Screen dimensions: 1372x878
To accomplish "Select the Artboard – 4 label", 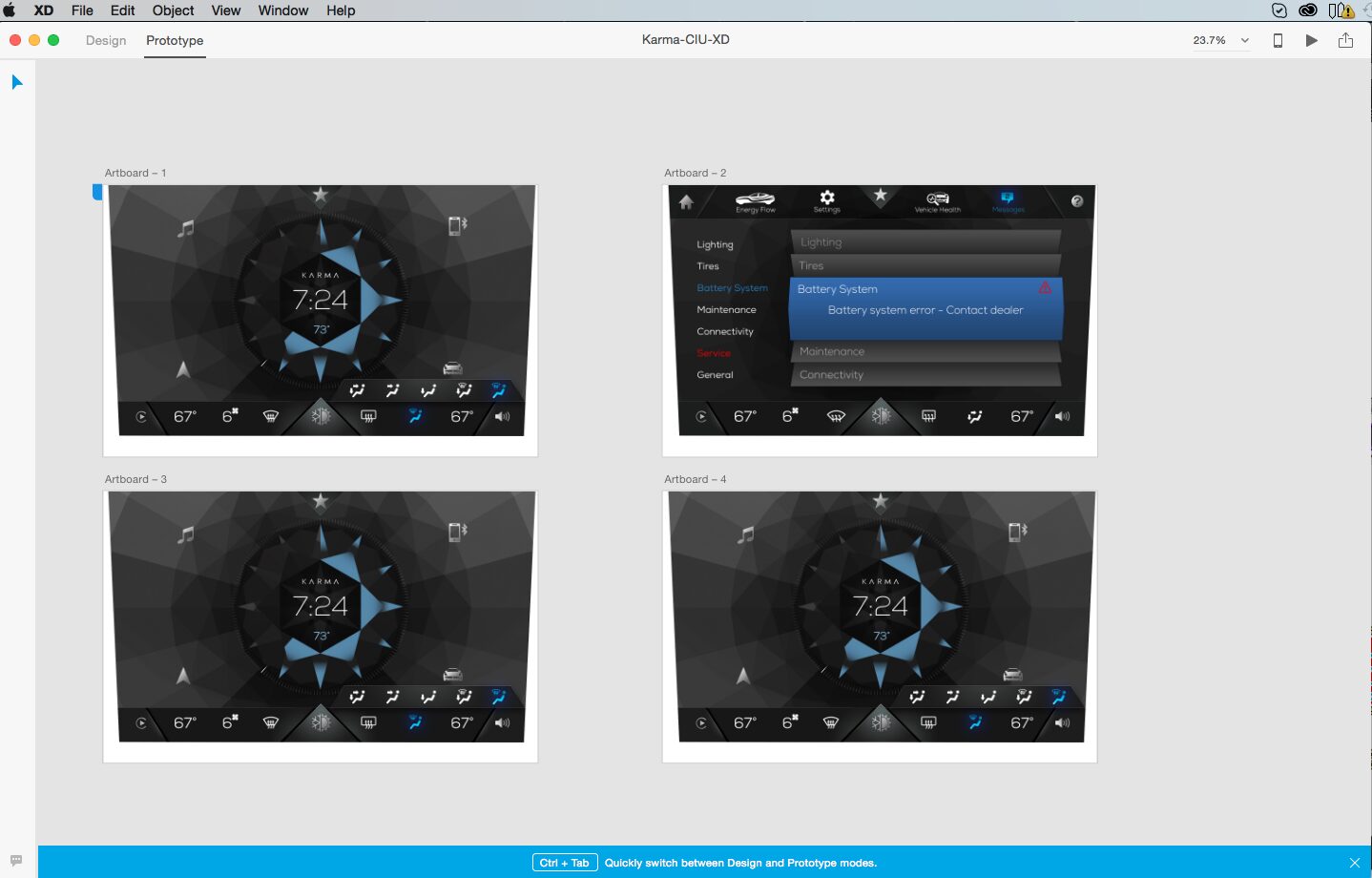I will click(x=696, y=479).
